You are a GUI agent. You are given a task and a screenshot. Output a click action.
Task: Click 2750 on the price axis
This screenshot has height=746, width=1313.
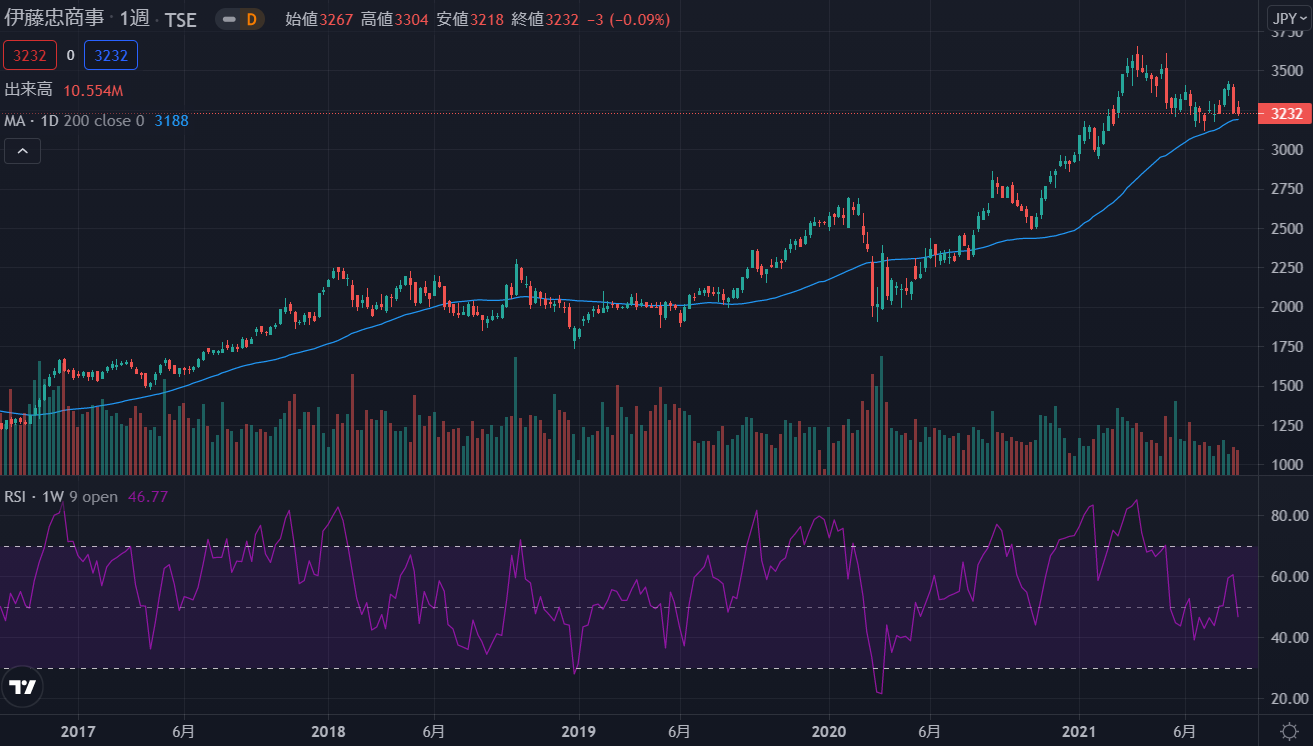(x=1287, y=189)
